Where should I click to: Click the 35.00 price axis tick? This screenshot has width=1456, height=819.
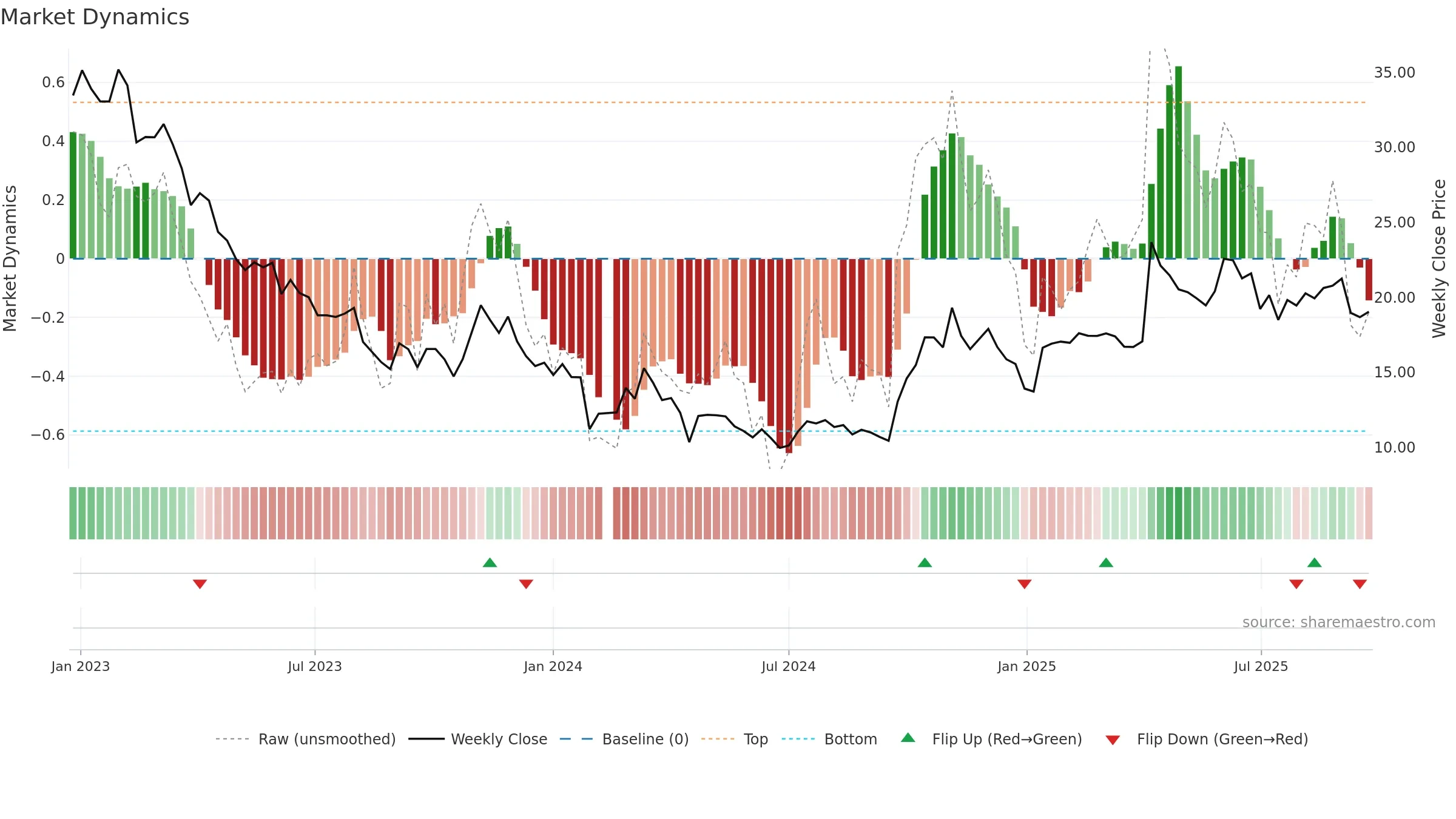pyautogui.click(x=1395, y=72)
